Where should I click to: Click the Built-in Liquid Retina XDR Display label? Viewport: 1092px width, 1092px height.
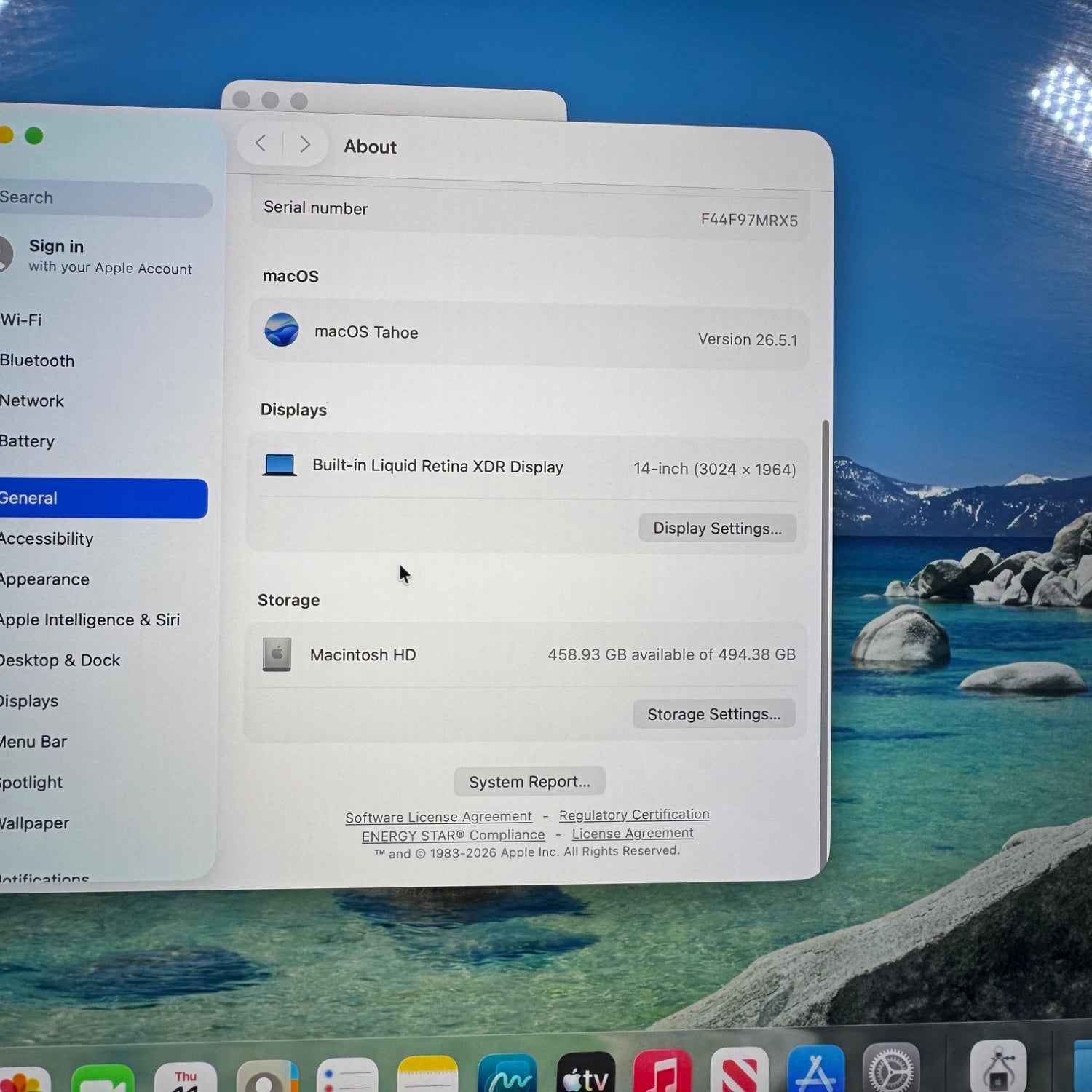(x=438, y=466)
